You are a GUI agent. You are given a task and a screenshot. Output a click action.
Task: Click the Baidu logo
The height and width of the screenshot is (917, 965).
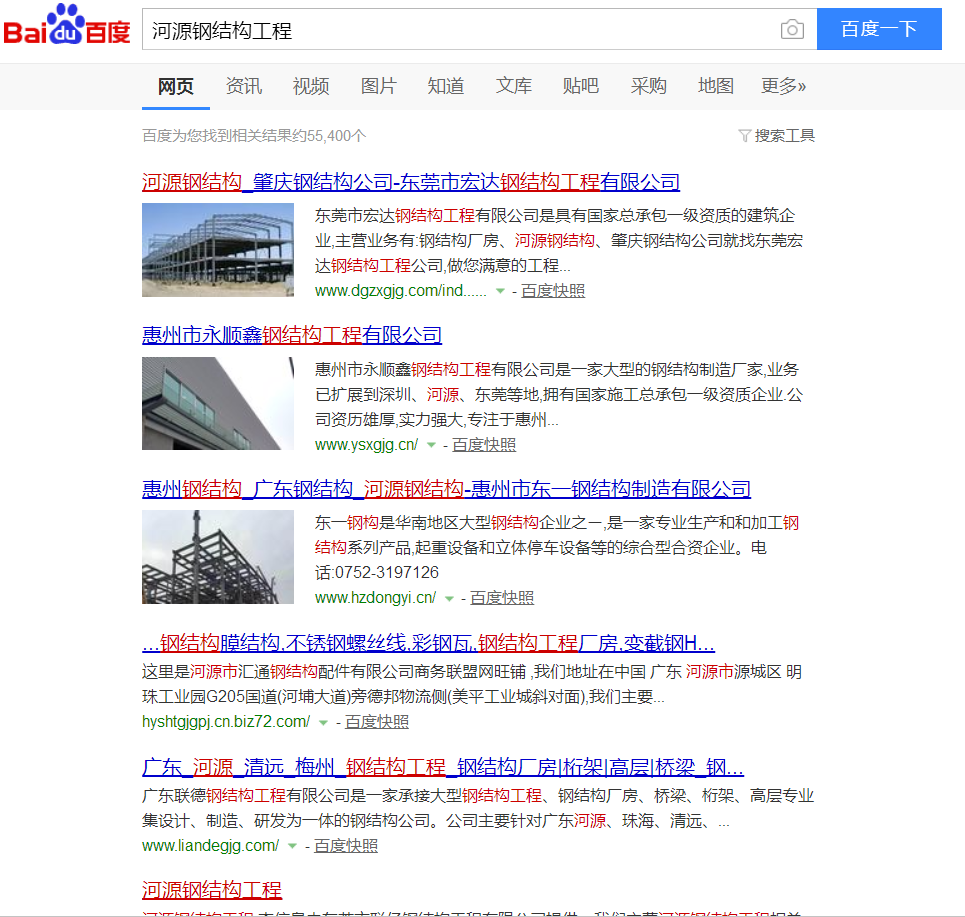[67, 26]
